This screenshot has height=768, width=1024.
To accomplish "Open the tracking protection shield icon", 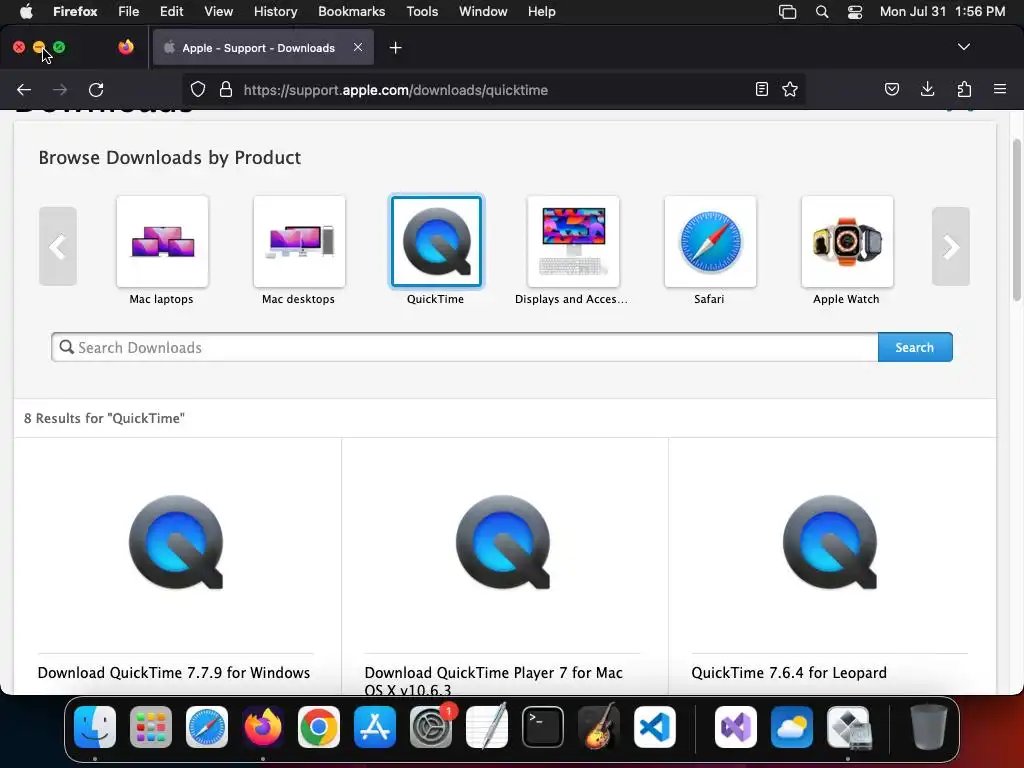I will [198, 89].
